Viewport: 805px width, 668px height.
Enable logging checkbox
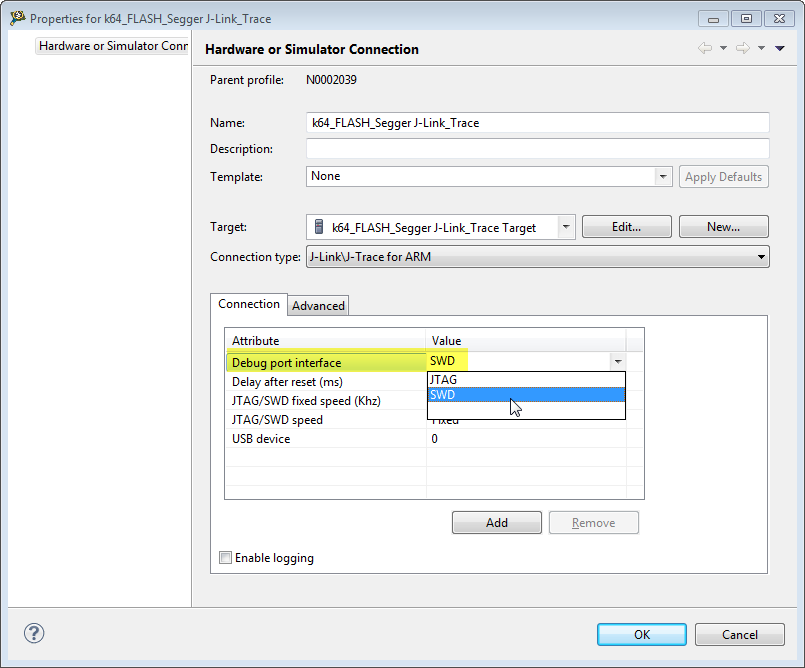tap(225, 558)
